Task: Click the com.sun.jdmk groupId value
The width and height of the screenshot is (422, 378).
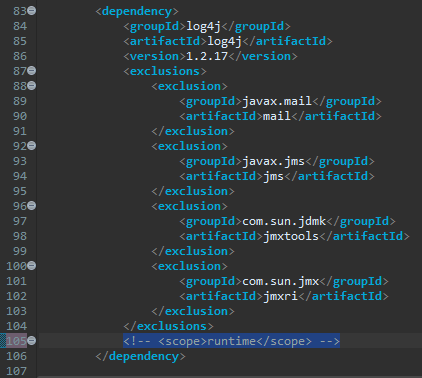Action: 284,221
